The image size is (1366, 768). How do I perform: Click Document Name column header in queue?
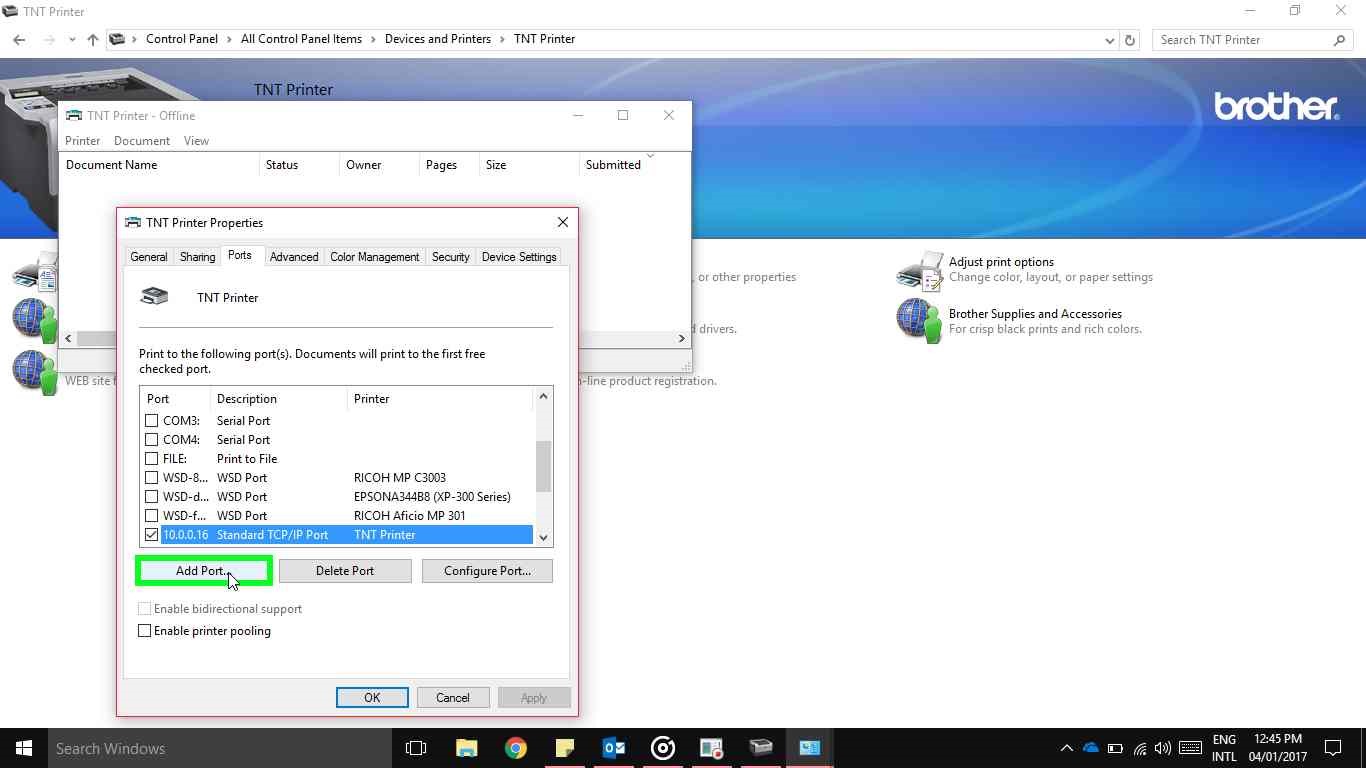coord(159,165)
